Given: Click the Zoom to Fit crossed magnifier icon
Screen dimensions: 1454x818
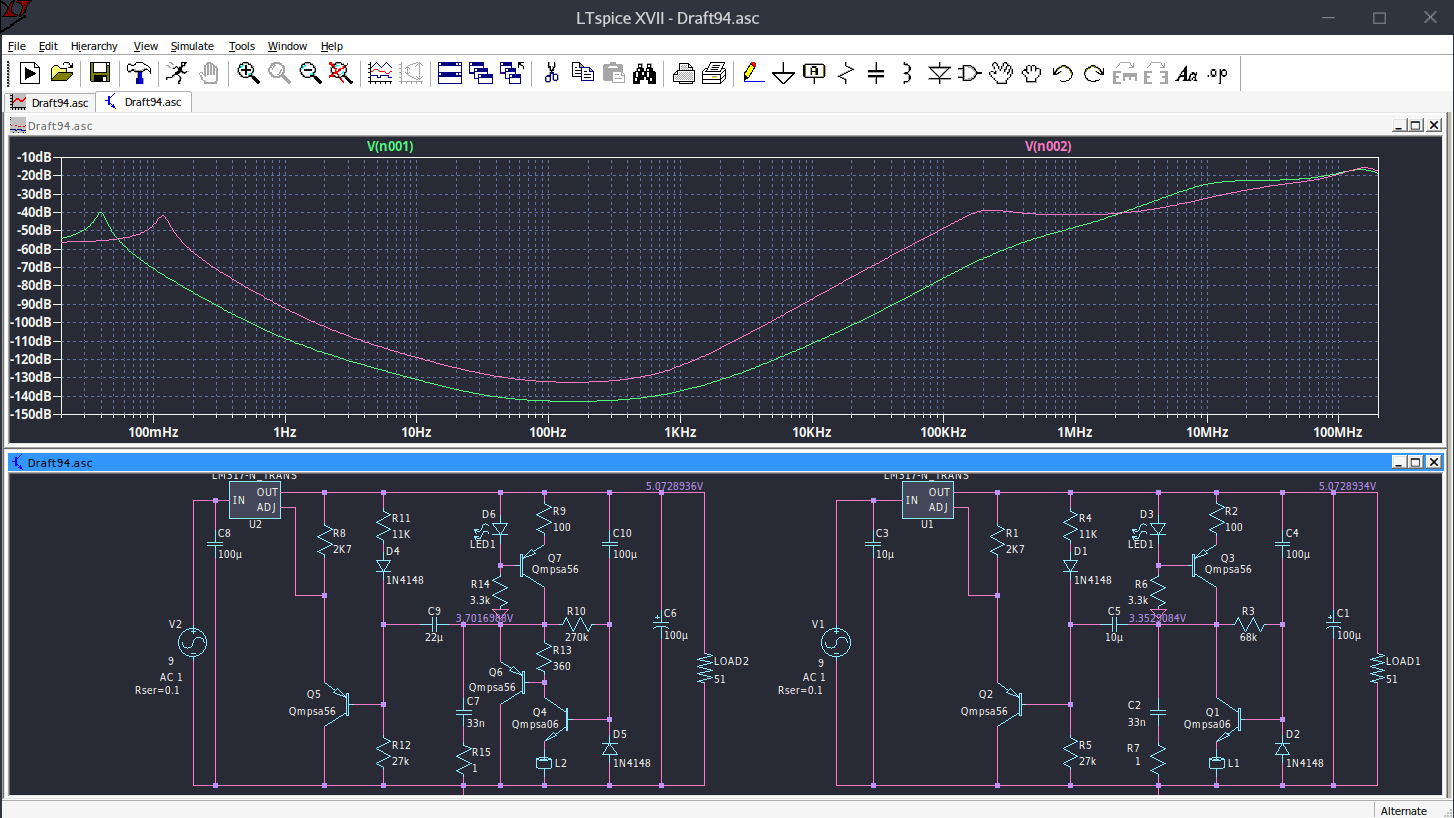Looking at the screenshot, I should point(341,73).
